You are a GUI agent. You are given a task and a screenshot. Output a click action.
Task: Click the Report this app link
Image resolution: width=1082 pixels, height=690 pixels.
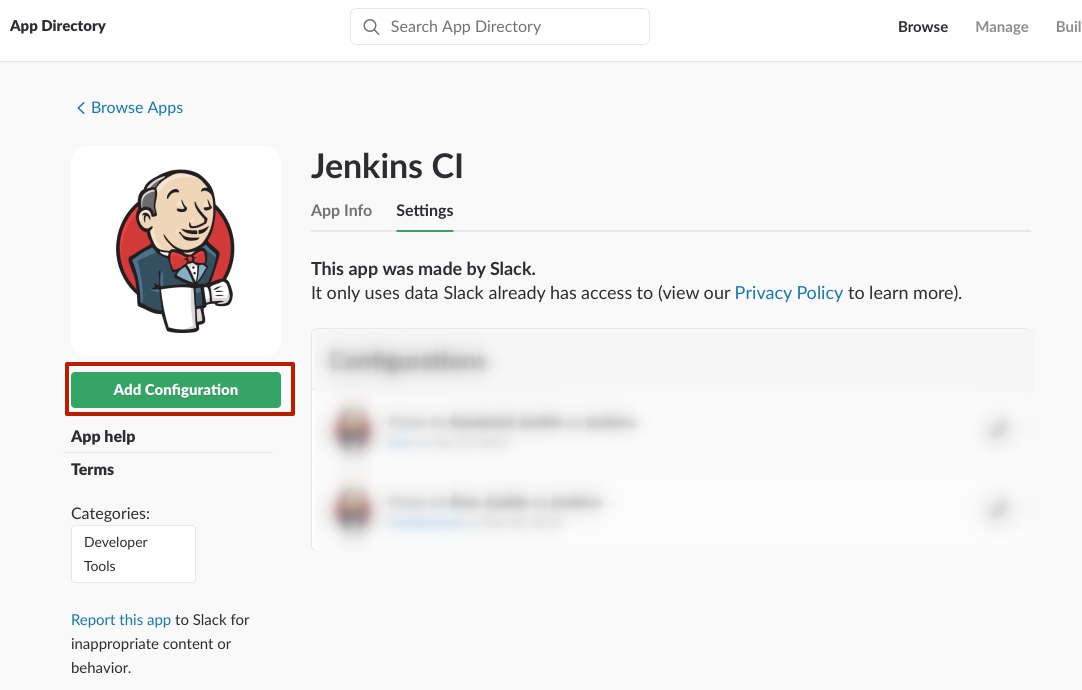[x=121, y=620]
